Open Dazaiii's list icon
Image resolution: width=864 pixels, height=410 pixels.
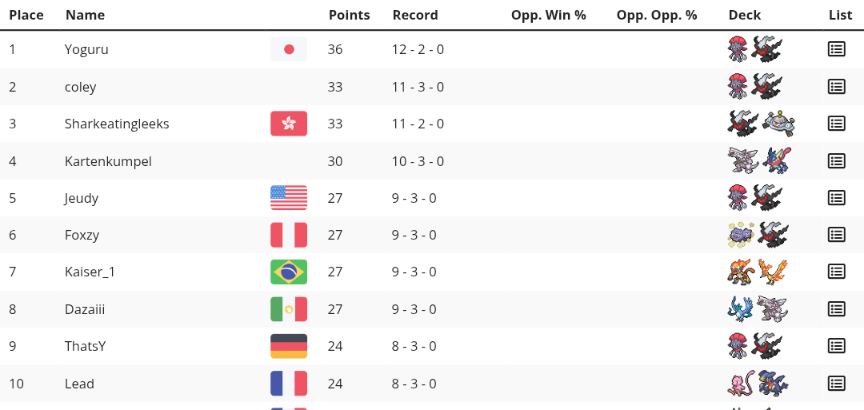pos(837,309)
